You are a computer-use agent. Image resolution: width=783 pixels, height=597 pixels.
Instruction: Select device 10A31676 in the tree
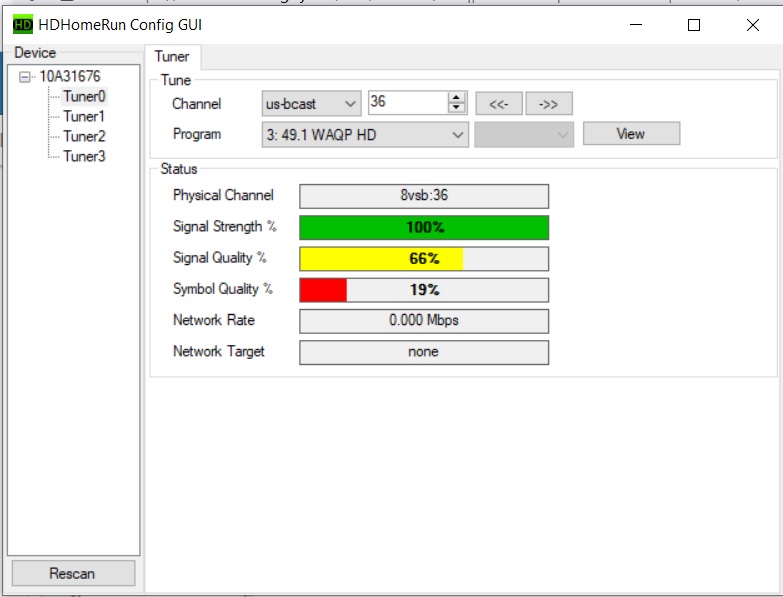pos(70,76)
